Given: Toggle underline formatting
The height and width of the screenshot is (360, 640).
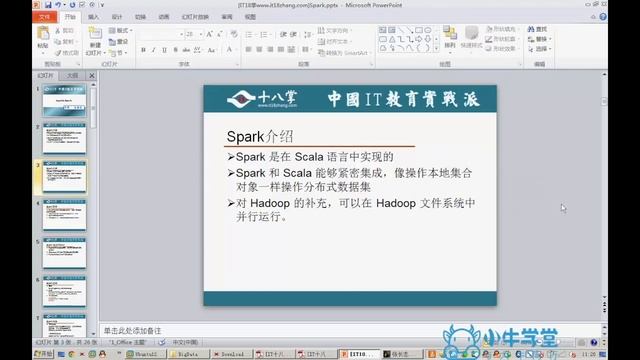Looking at the screenshot, I should [164, 50].
